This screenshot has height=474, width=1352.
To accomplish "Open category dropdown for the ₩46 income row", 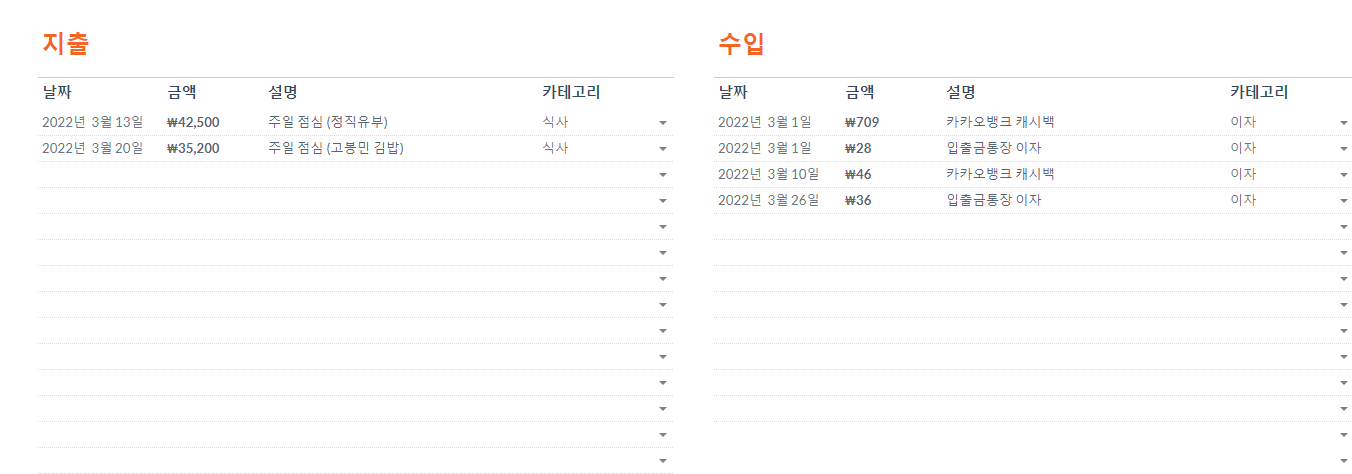I will (1343, 175).
